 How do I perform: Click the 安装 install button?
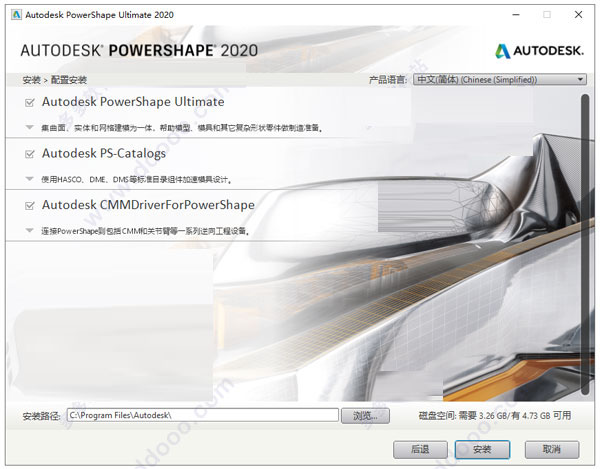482,449
